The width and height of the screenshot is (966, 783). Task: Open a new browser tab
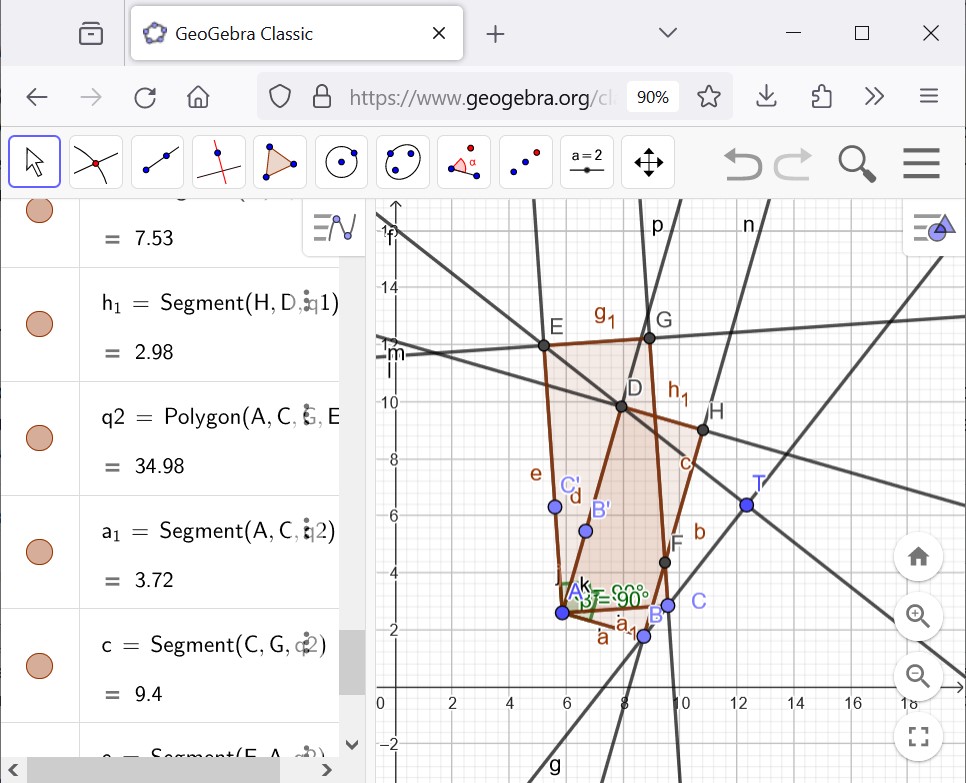coord(495,34)
